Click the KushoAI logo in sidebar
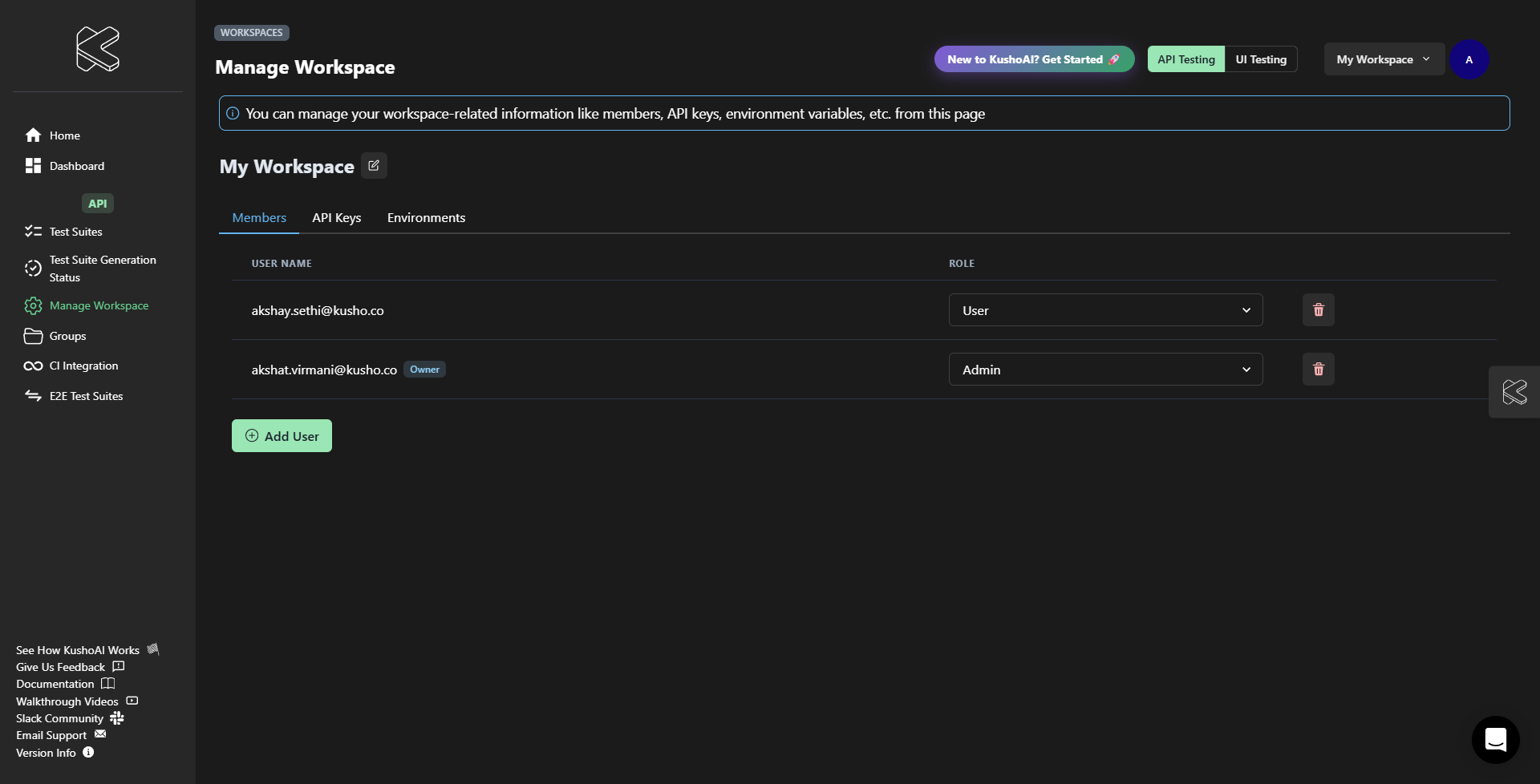 pyautogui.click(x=98, y=49)
